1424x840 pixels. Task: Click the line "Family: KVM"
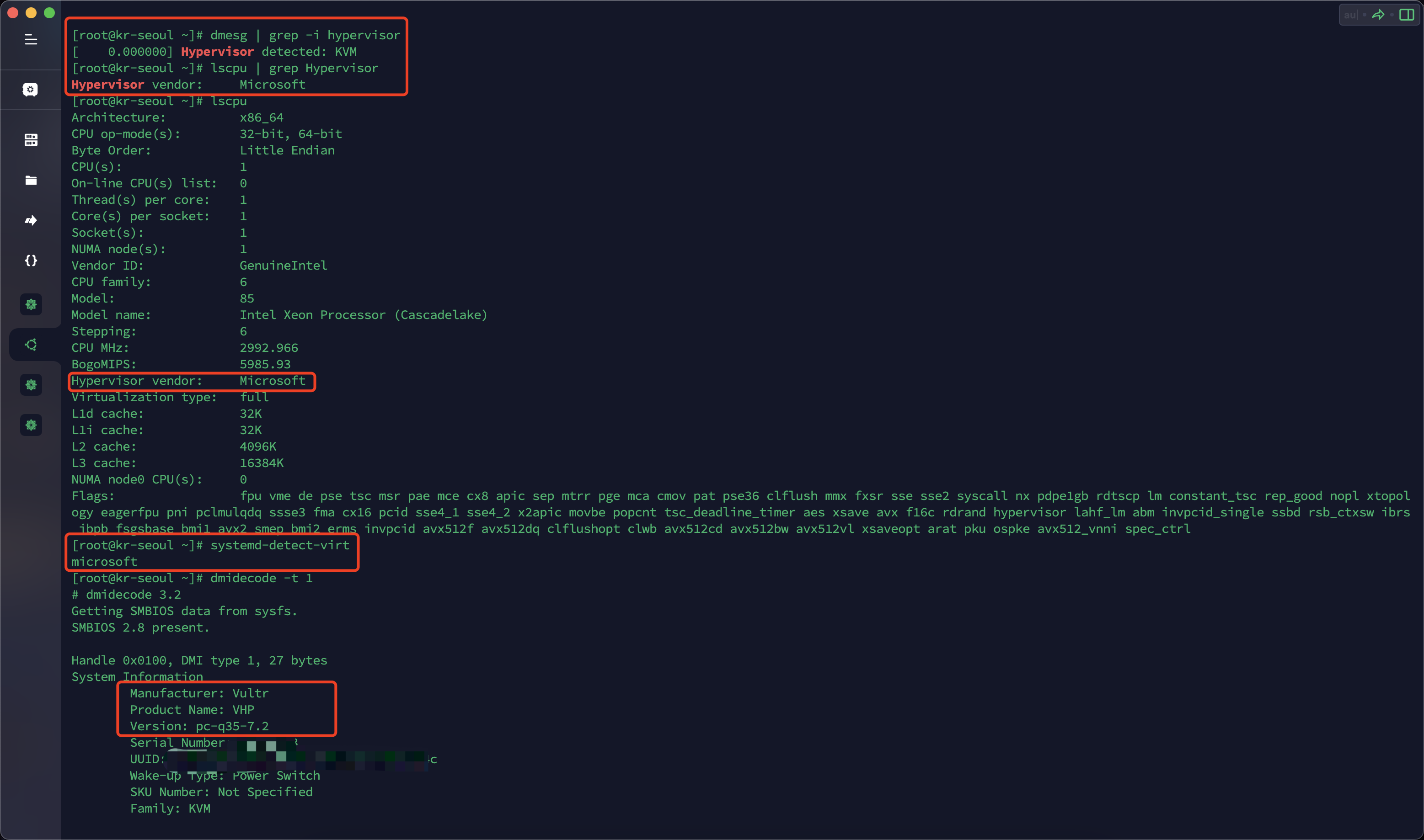[170, 808]
